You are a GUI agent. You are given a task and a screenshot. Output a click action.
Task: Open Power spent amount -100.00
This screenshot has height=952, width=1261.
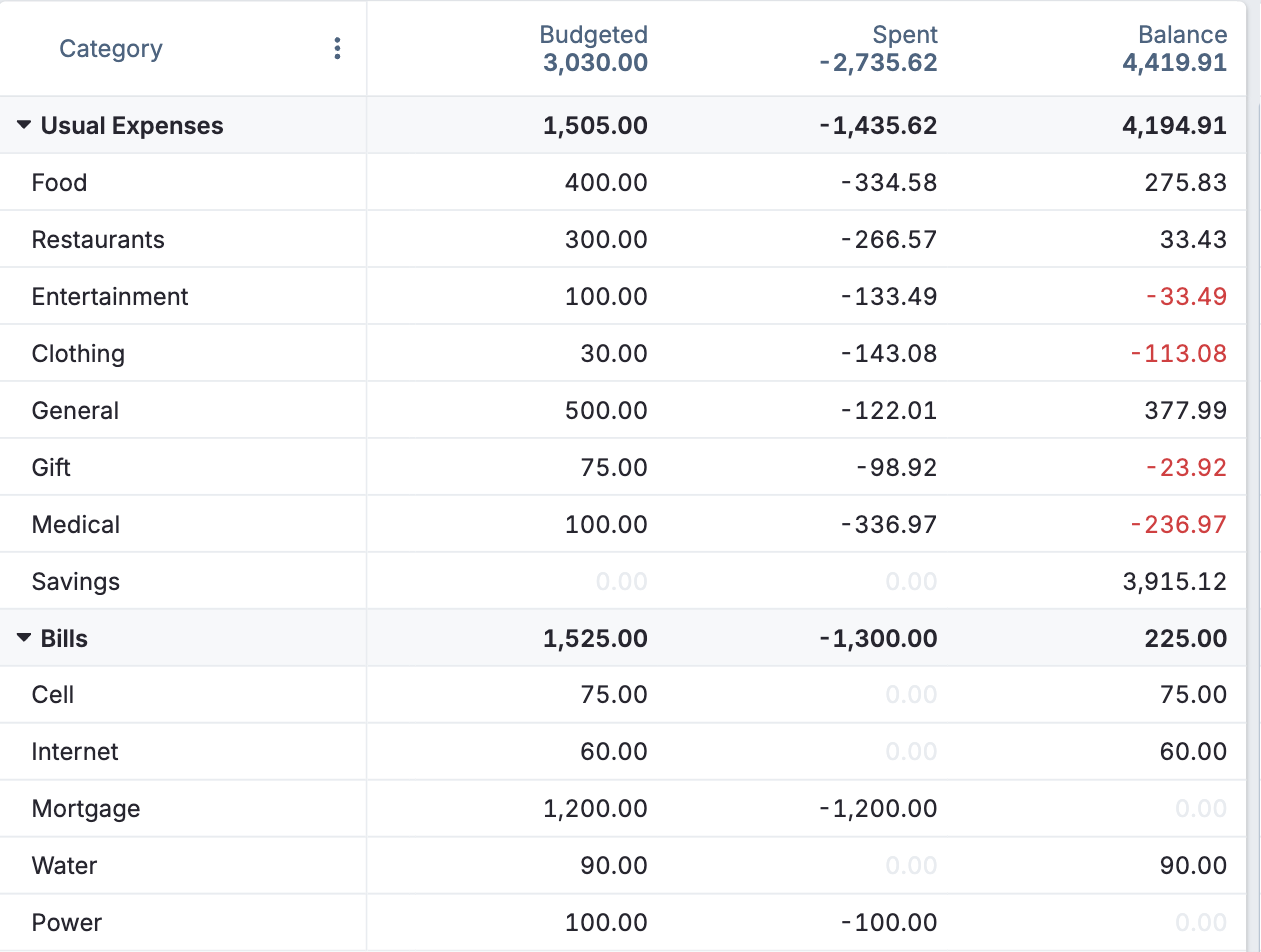(x=889, y=923)
